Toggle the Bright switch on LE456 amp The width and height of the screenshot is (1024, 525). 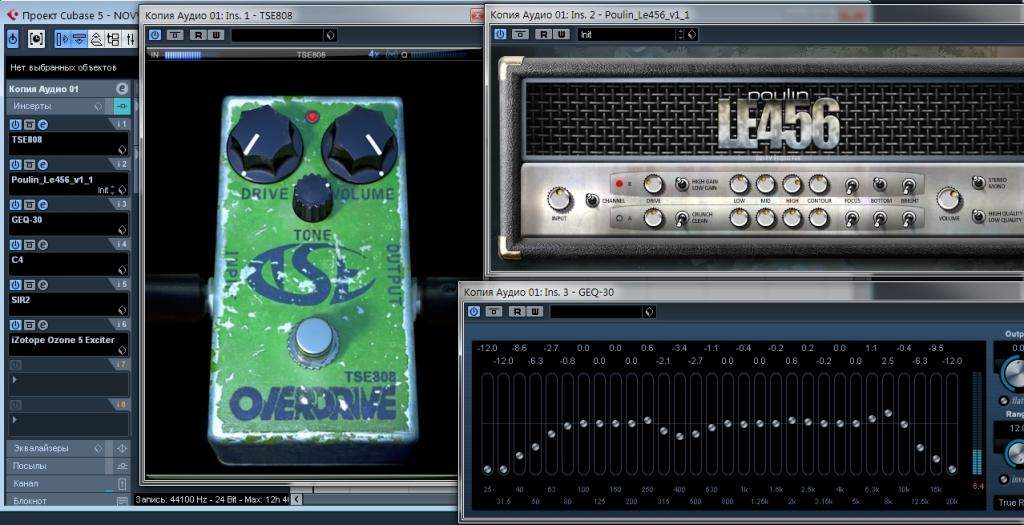(x=908, y=186)
